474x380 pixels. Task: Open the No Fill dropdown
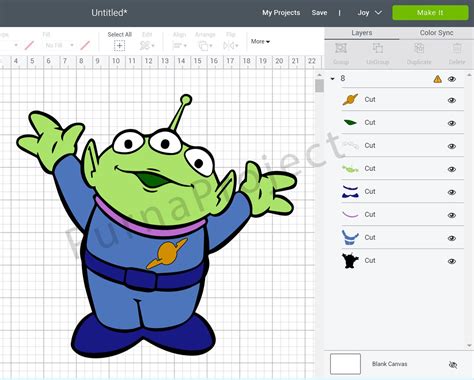coord(59,45)
